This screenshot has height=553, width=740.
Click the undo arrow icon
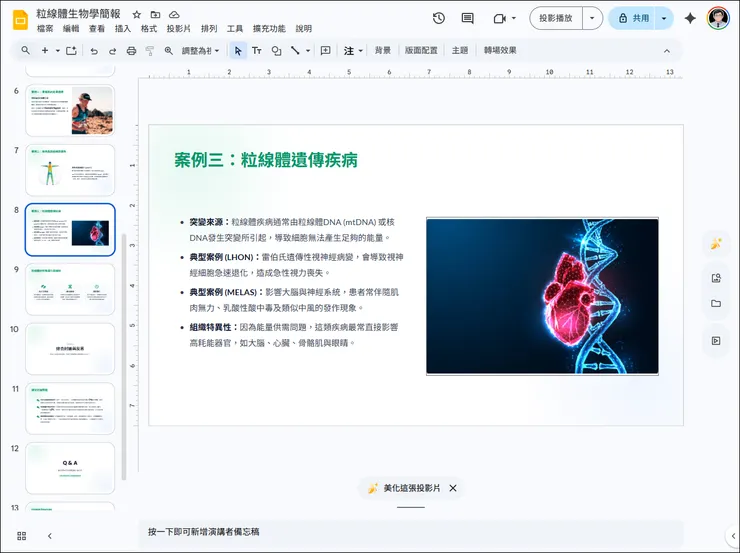coord(94,50)
